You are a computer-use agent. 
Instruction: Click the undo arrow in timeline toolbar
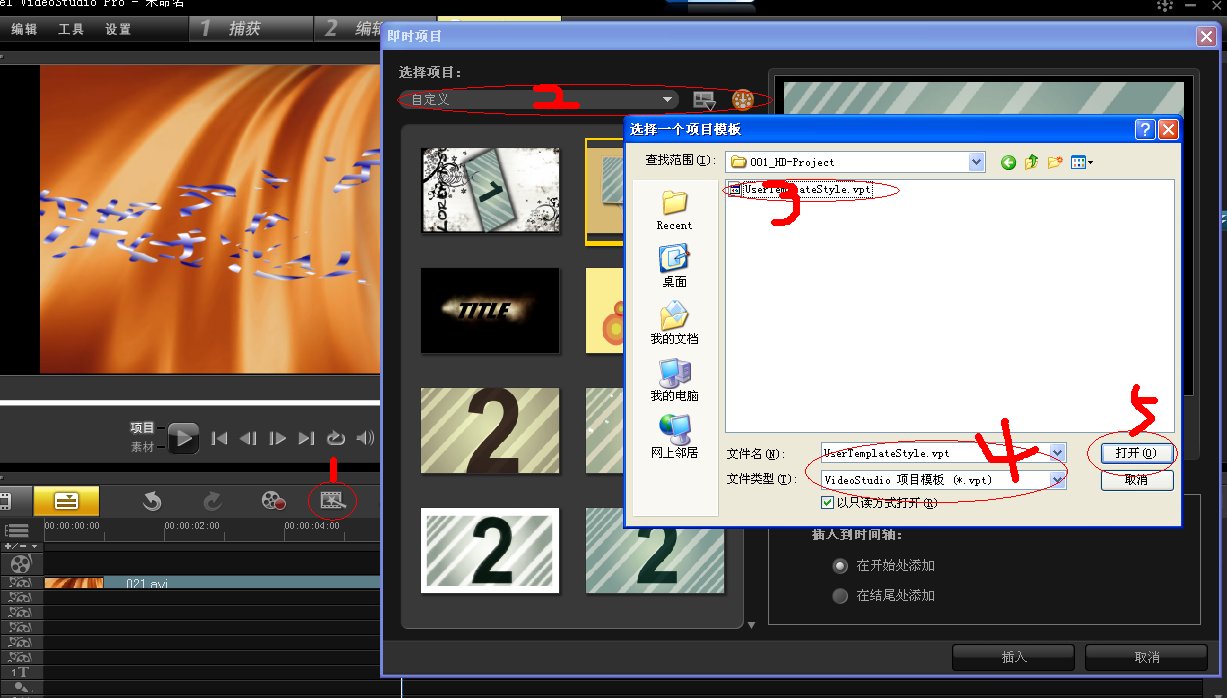(x=152, y=500)
